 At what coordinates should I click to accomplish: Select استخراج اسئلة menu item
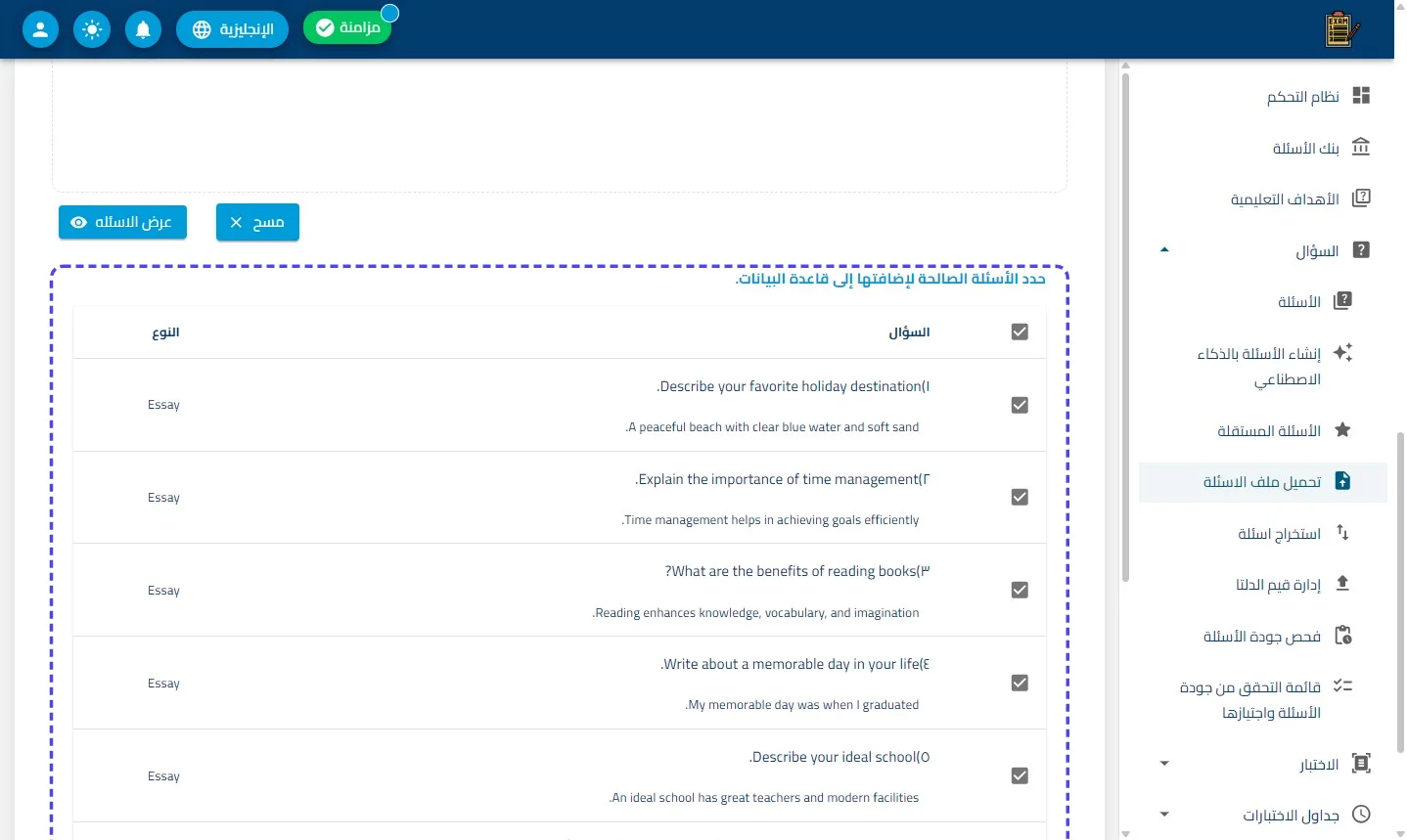pos(1280,534)
